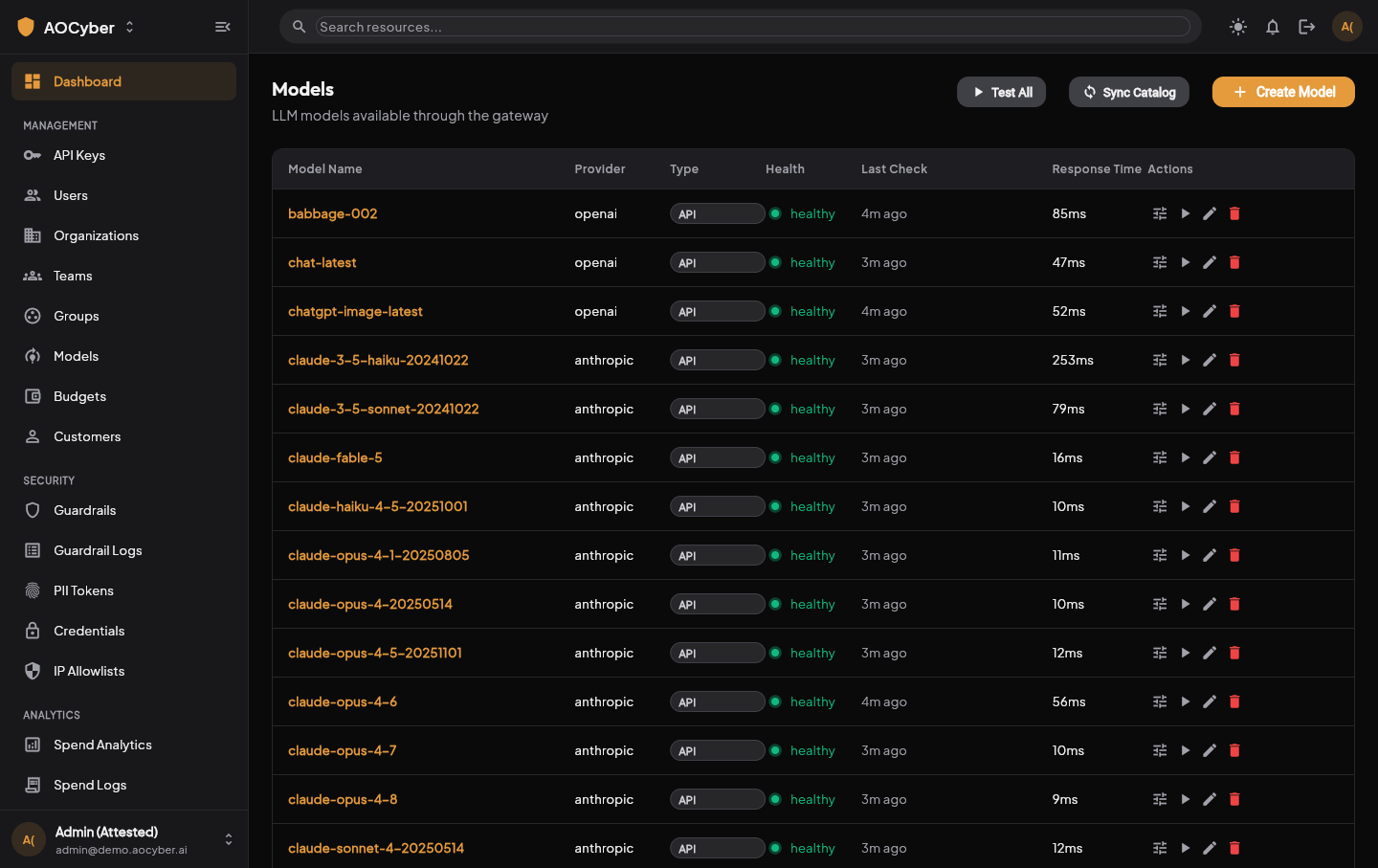The image size is (1378, 868).
Task: Open the babbage-002 model link
Action: 333,213
